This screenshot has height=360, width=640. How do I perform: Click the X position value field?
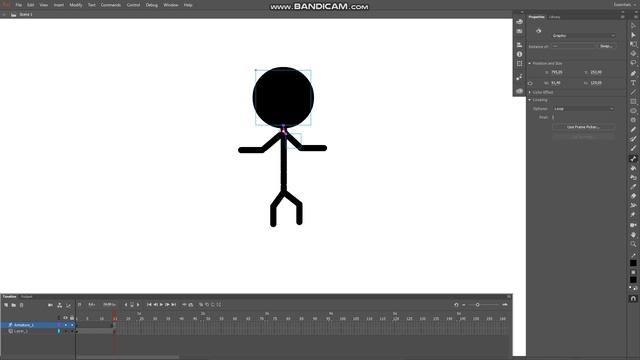[x=557, y=72]
